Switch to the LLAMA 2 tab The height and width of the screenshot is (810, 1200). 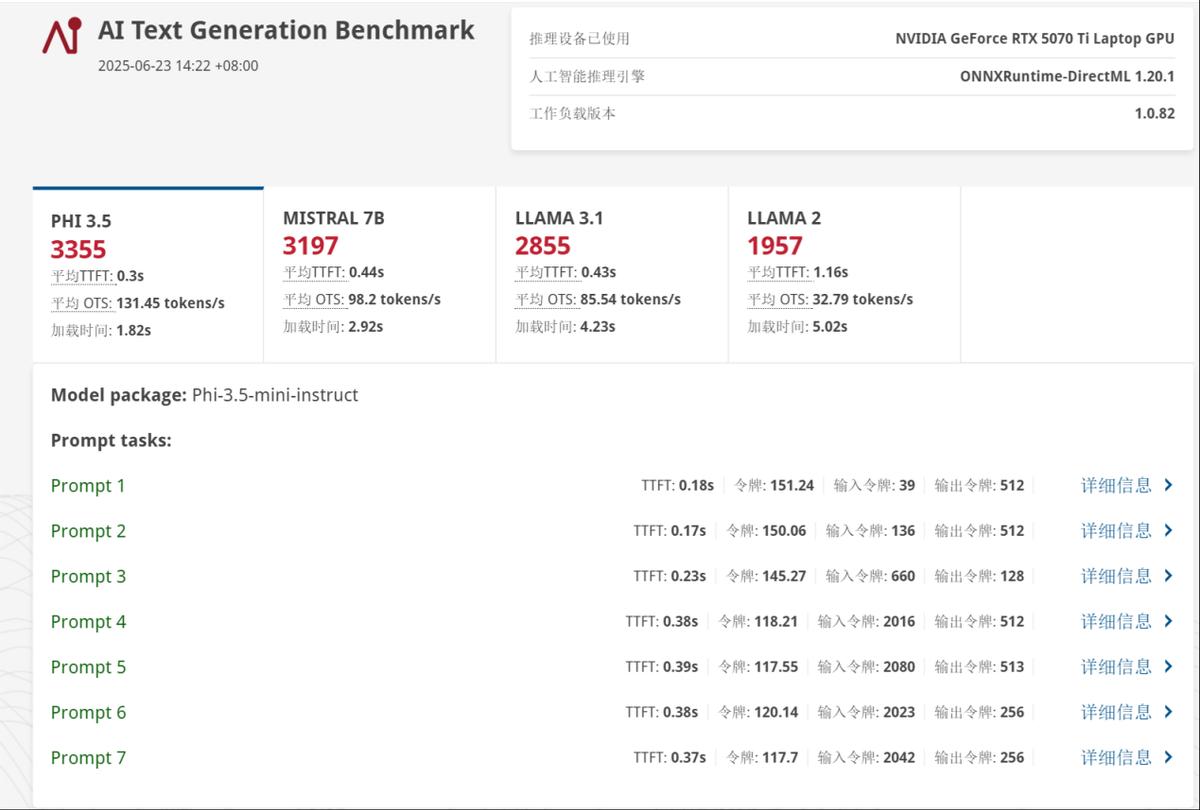click(x=843, y=274)
